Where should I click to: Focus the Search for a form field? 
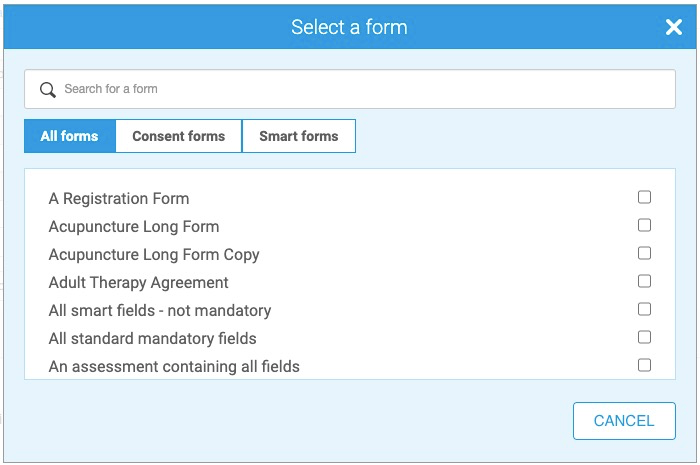click(360, 89)
